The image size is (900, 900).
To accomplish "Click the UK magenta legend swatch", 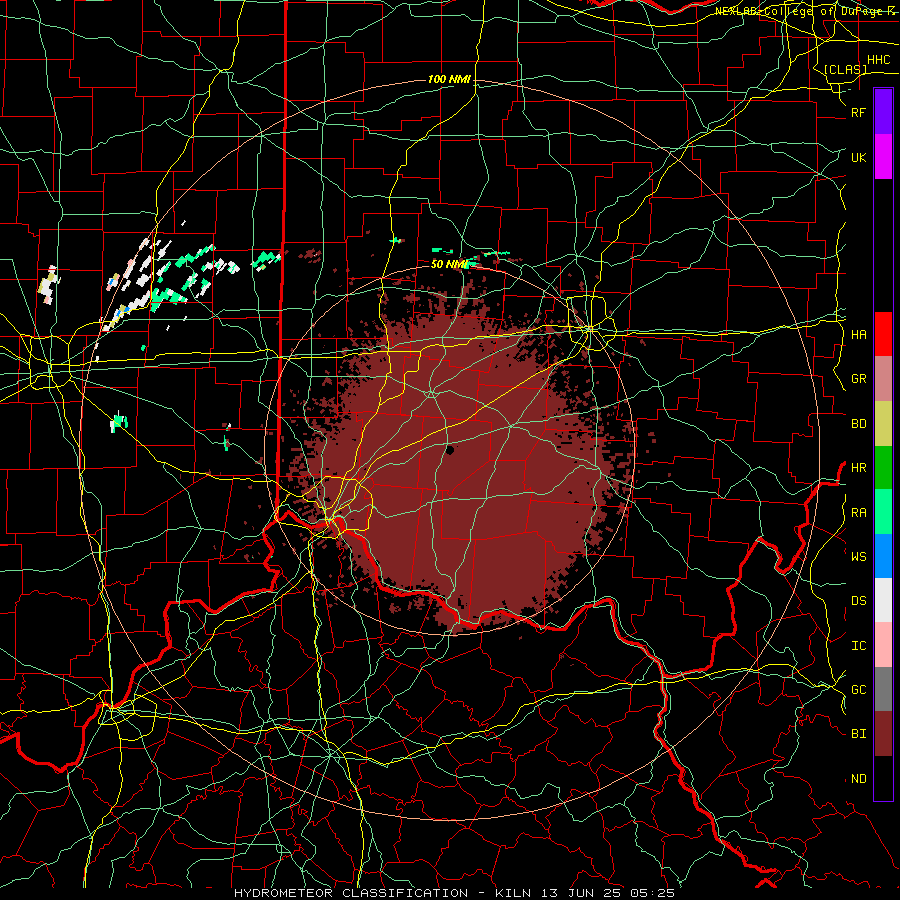I will pyautogui.click(x=883, y=157).
